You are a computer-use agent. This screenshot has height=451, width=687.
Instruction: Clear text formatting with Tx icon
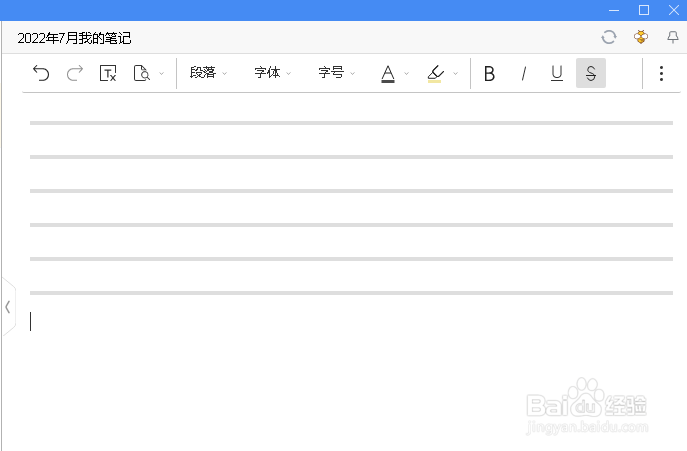[x=108, y=73]
